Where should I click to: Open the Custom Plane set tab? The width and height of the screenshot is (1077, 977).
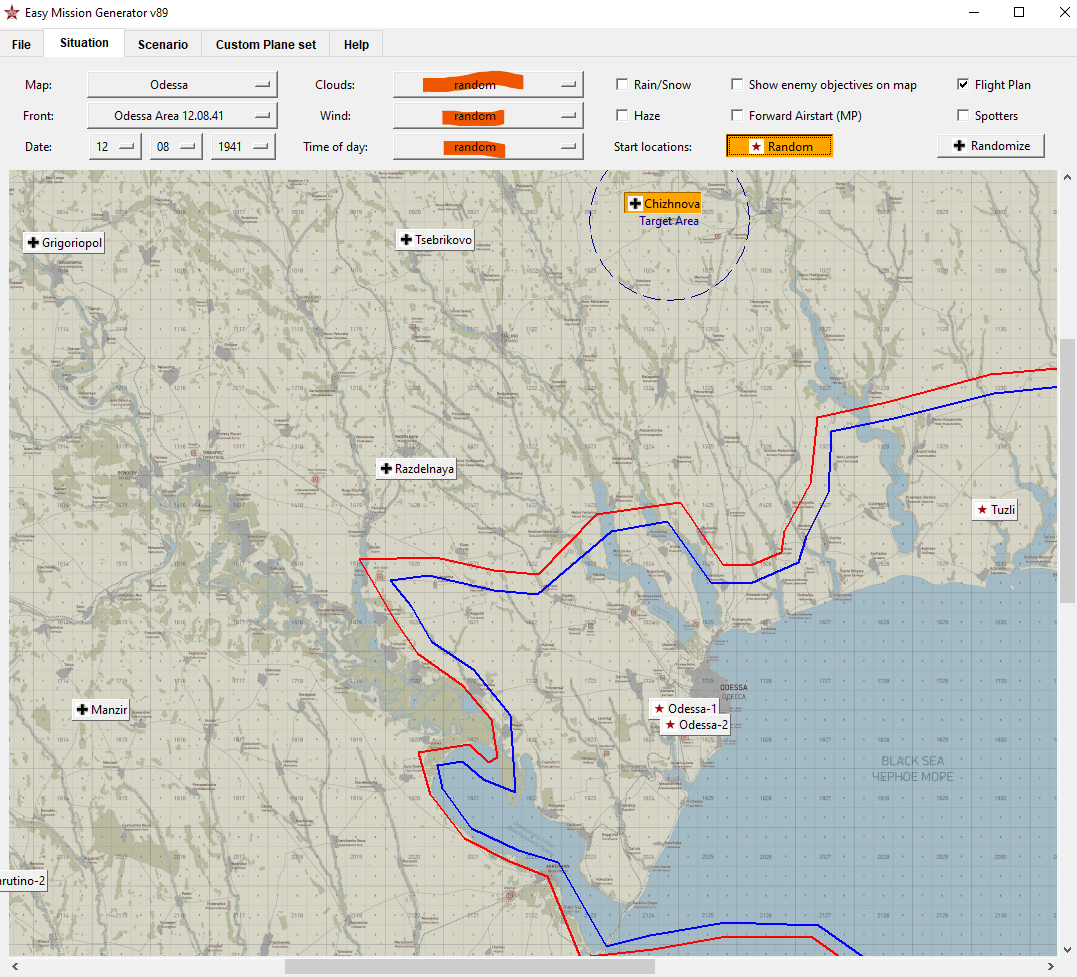(266, 44)
